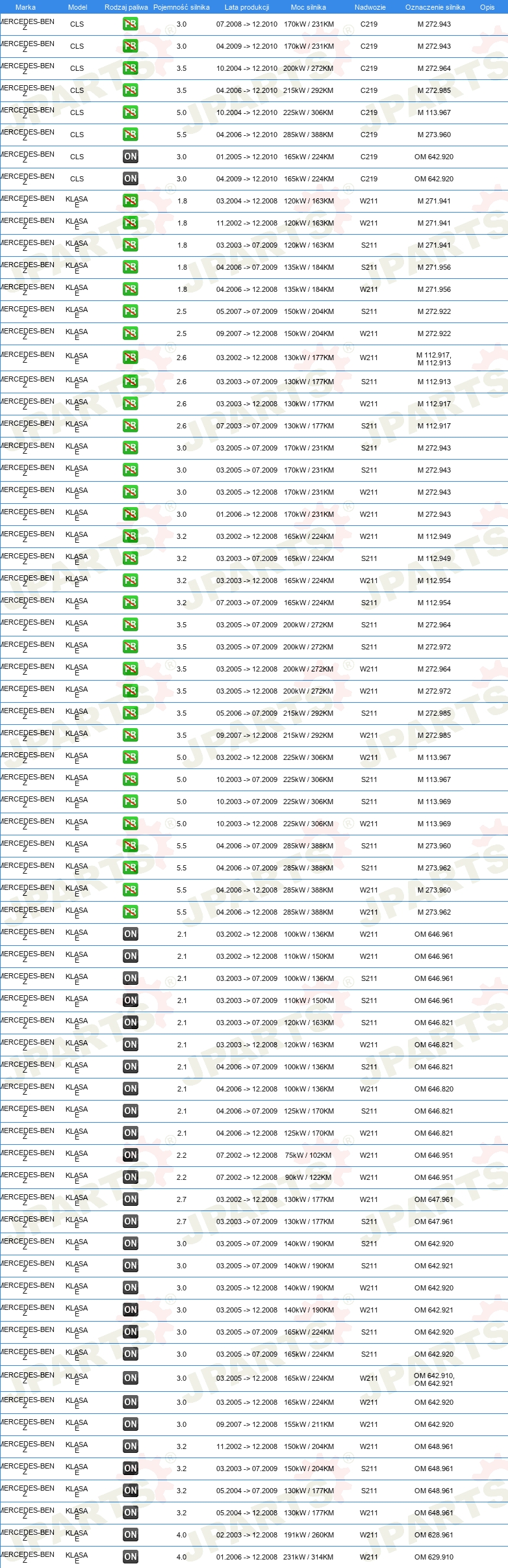Click PB icon in Klasa E 03.2004 row
This screenshot has height=1568, width=508.
(131, 201)
